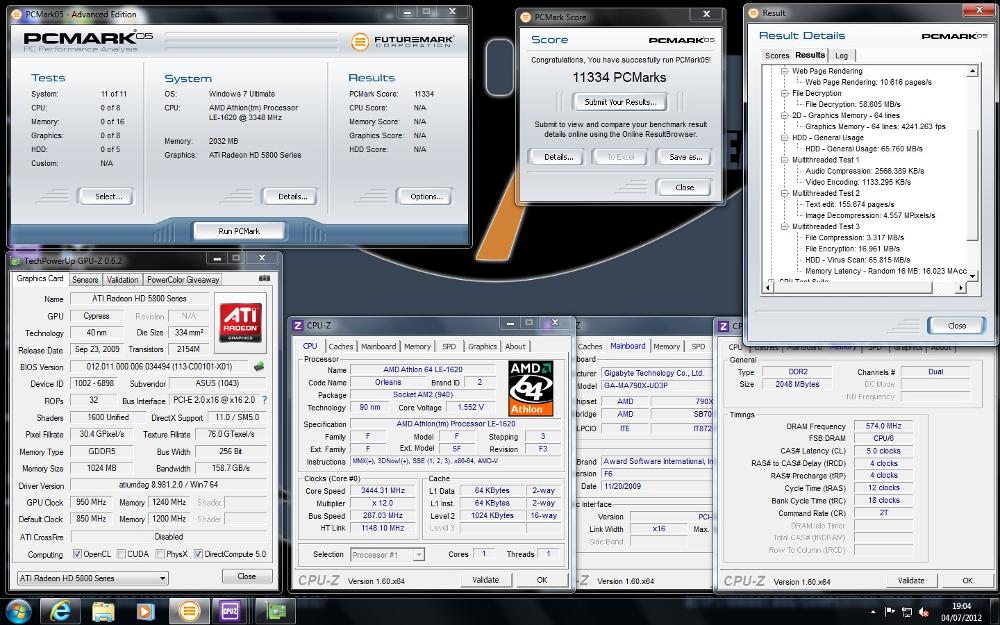Collapse Web Page Rendering tree node
This screenshot has width=1000, height=625.
[x=785, y=71]
